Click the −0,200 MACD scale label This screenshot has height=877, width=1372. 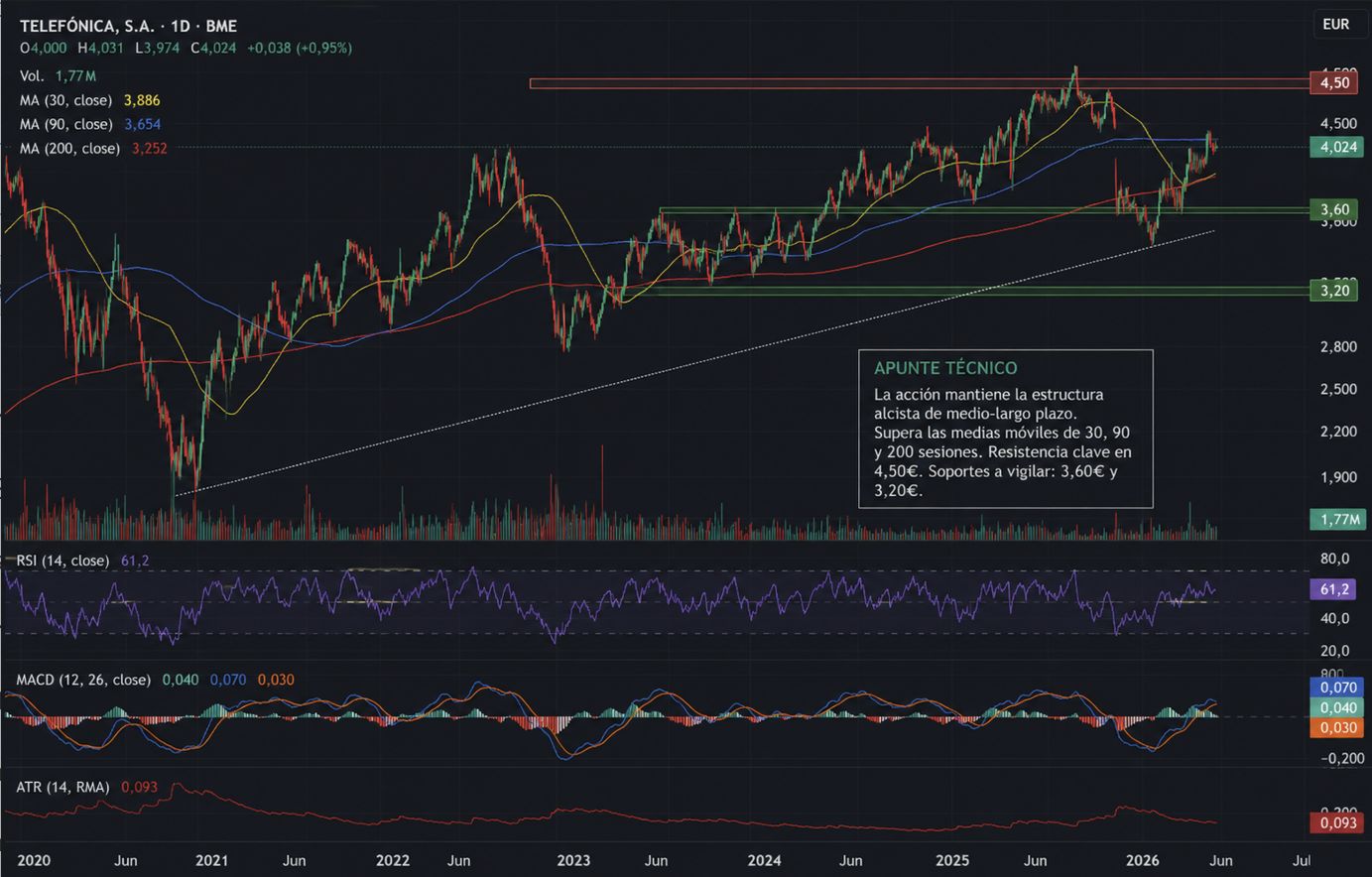1342,758
